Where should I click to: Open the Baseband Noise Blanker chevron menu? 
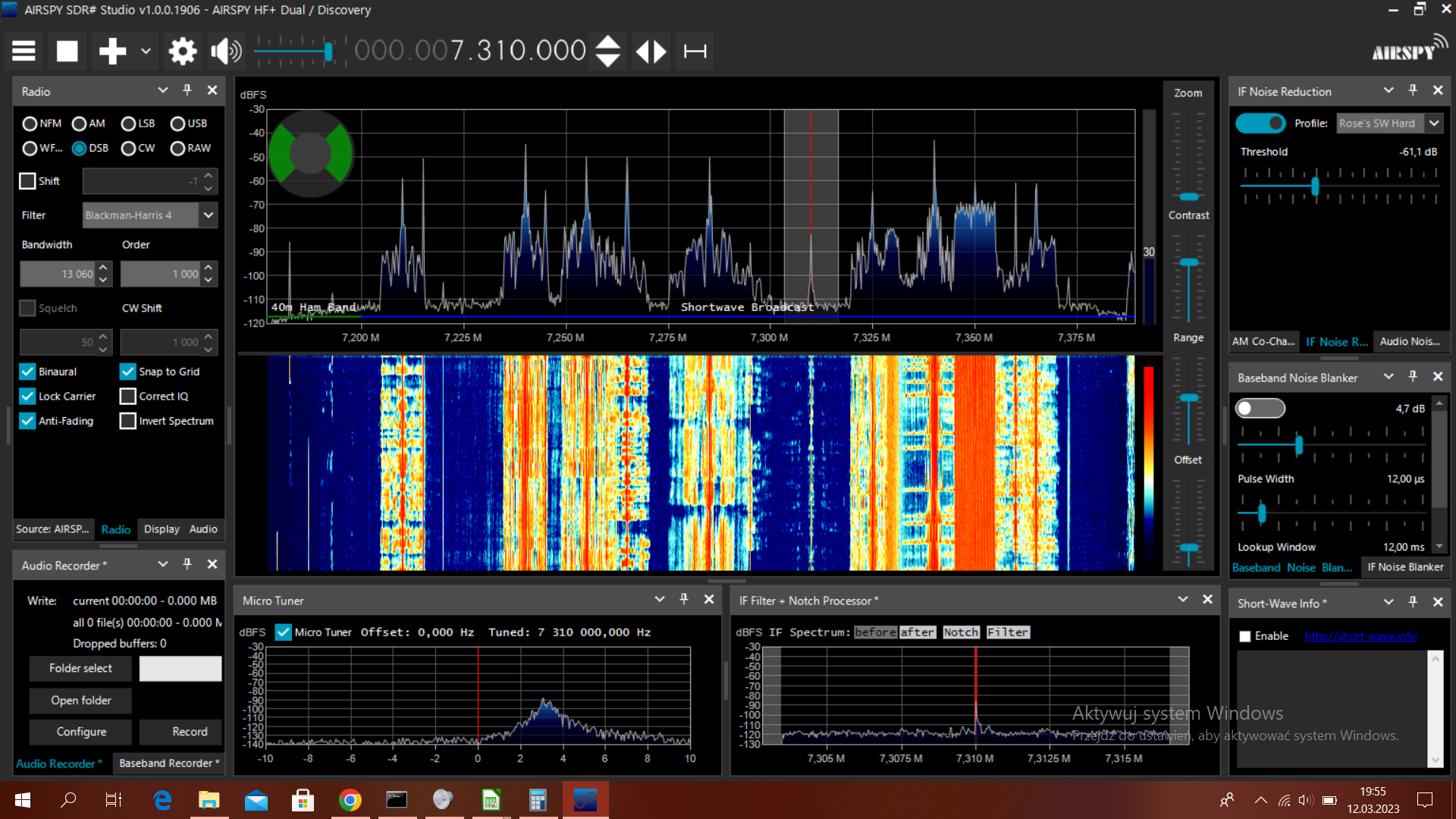pos(1389,376)
